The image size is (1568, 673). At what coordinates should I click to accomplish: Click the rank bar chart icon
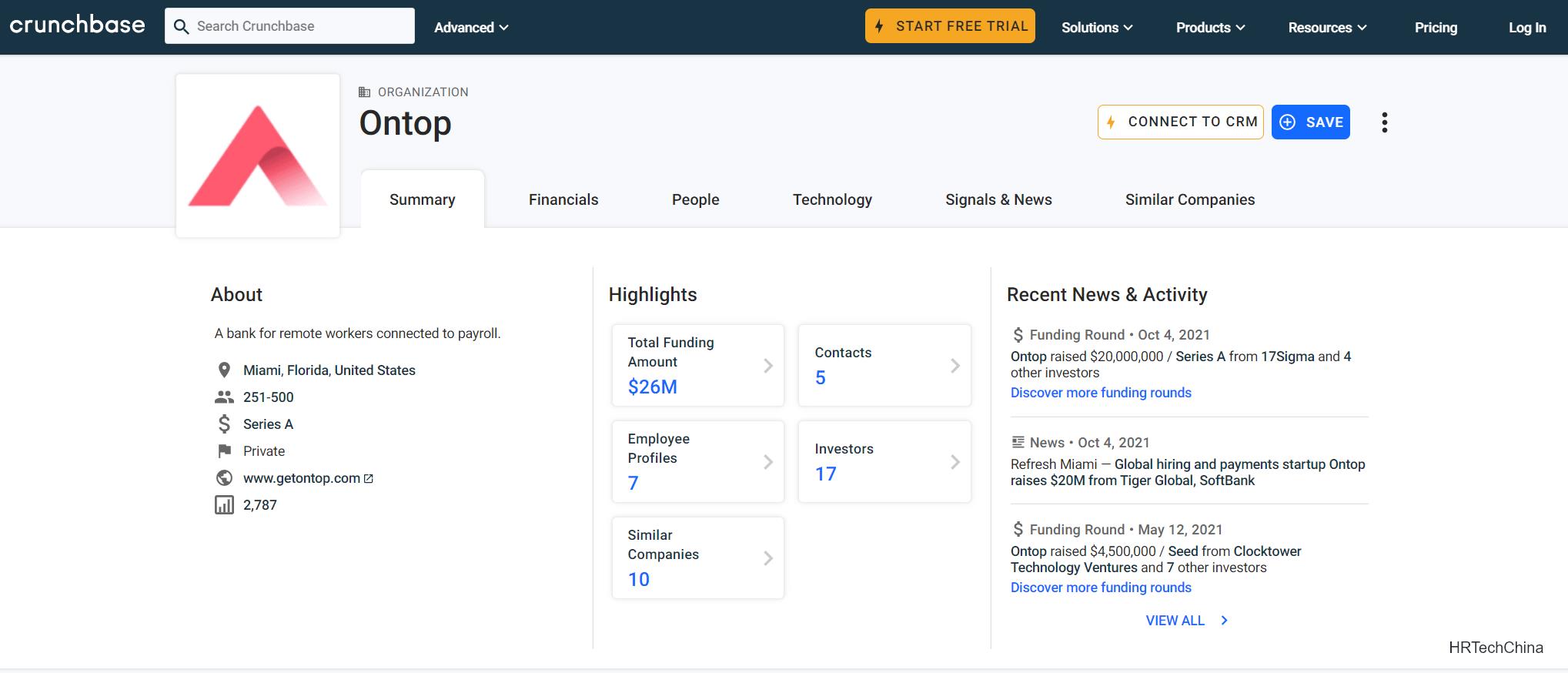click(x=224, y=505)
